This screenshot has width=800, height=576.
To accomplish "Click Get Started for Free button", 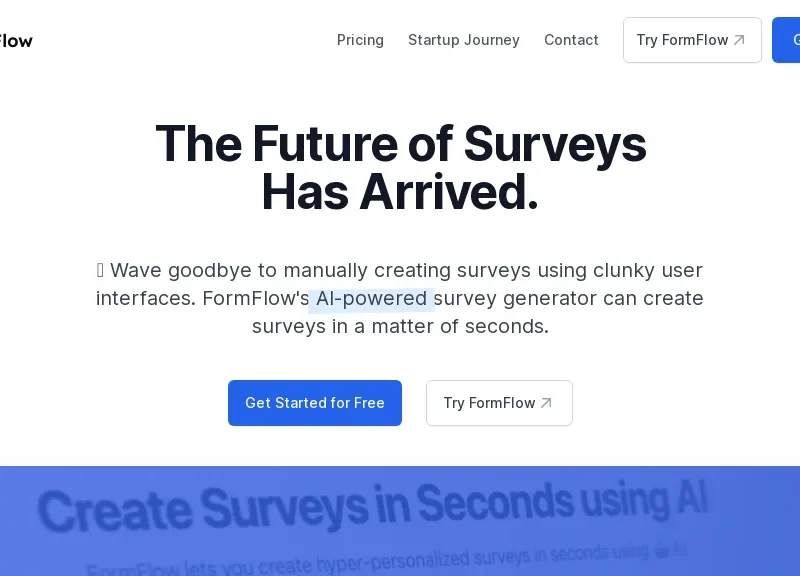I will (x=315, y=403).
